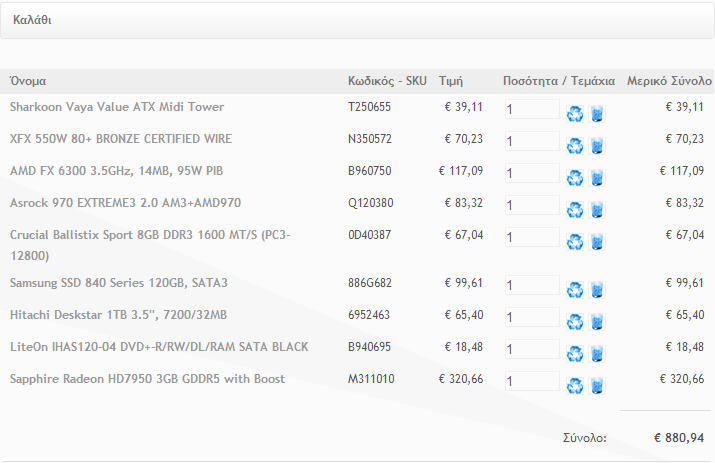Screen dimensions: 715x463
Task: Select SKU code N350572
Action: click(370, 139)
